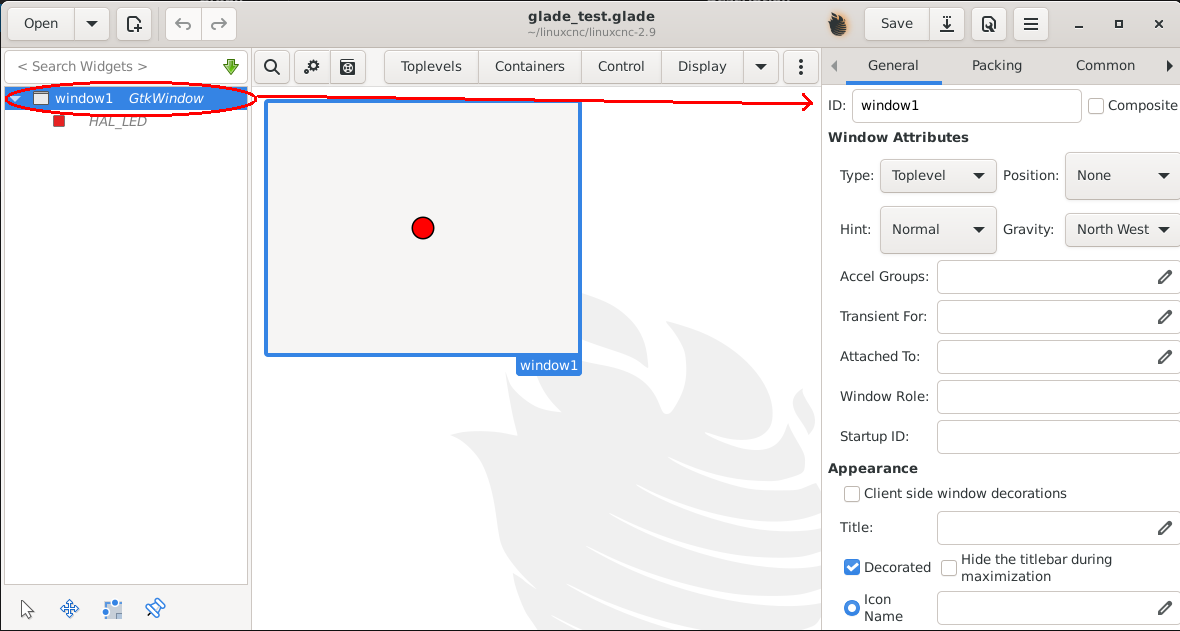Screen dimensions: 1180x631
Task: Click the red HAL_LED icon in tree
Action: click(59, 121)
